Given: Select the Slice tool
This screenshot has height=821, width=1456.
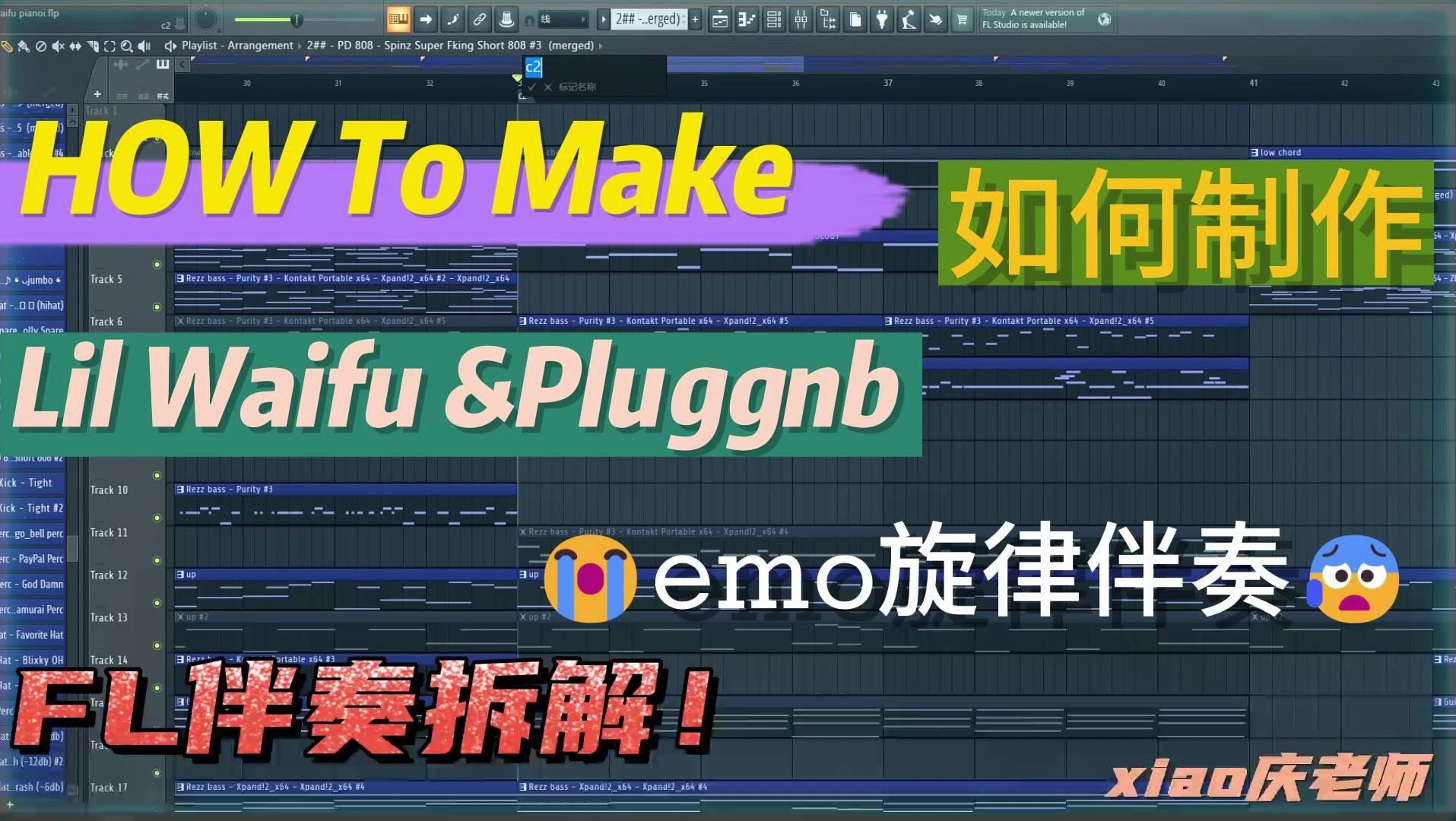Looking at the screenshot, I should 92,46.
